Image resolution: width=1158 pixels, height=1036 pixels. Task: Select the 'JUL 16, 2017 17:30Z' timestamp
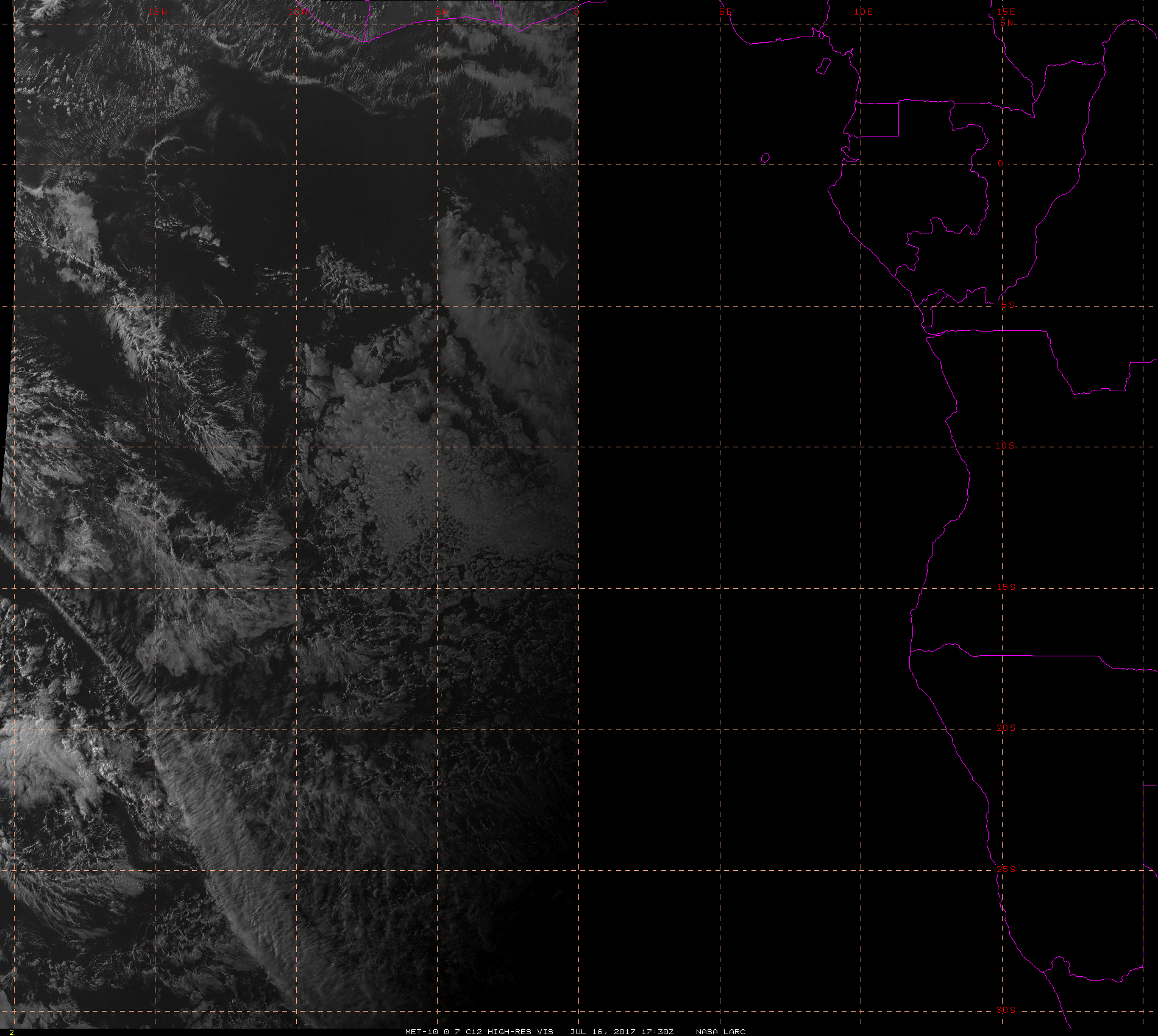click(x=622, y=1031)
